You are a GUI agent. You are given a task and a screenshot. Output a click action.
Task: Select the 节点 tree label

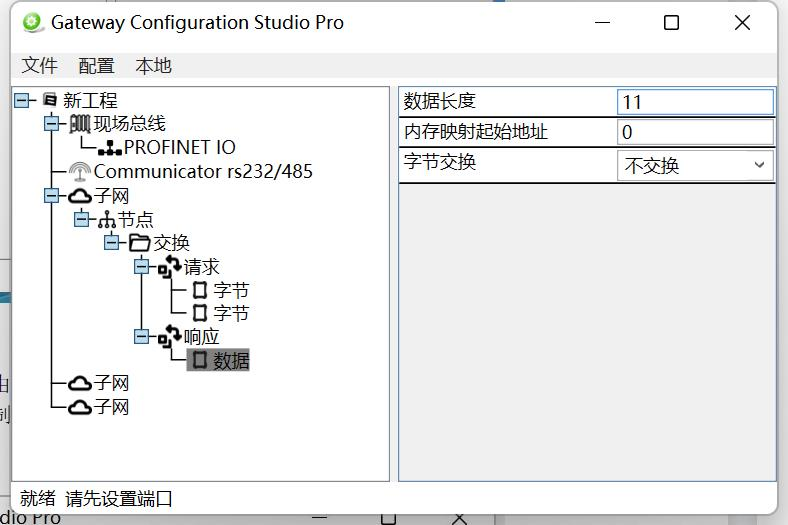pyautogui.click(x=136, y=220)
